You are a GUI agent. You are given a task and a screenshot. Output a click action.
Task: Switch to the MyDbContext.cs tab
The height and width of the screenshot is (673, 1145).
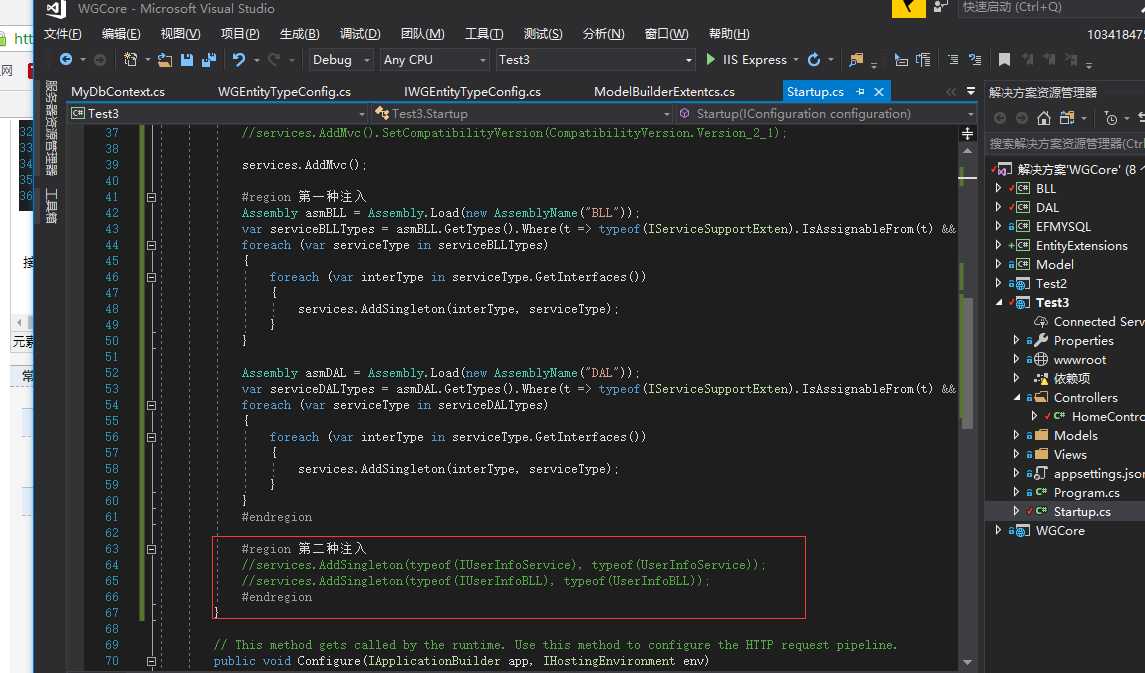click(118, 92)
